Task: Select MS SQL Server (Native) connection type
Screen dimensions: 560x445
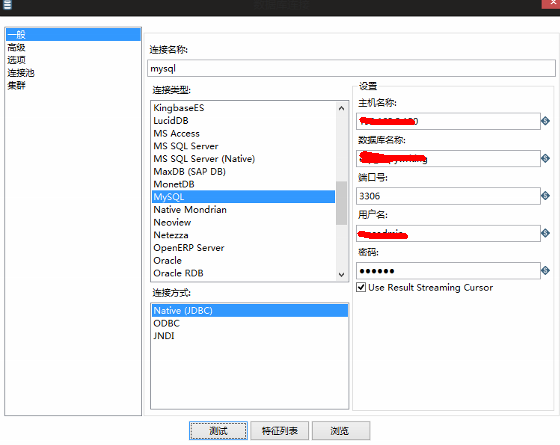Action: click(244, 159)
